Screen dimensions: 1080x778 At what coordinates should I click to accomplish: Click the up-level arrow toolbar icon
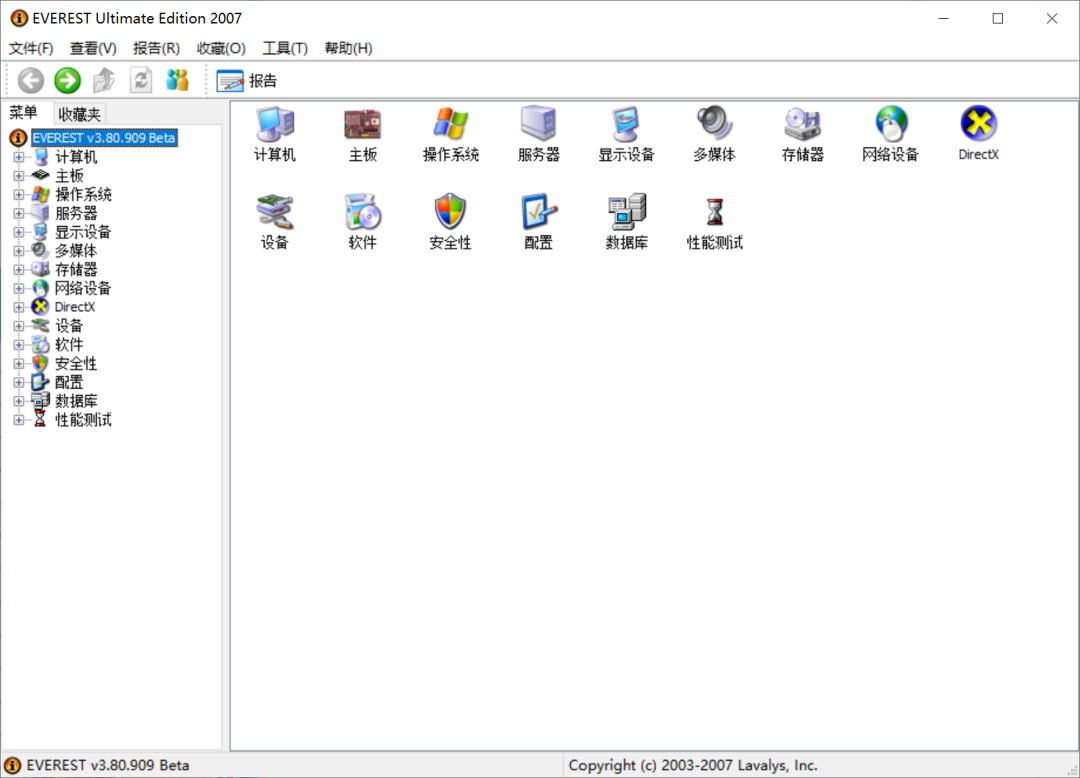[104, 81]
